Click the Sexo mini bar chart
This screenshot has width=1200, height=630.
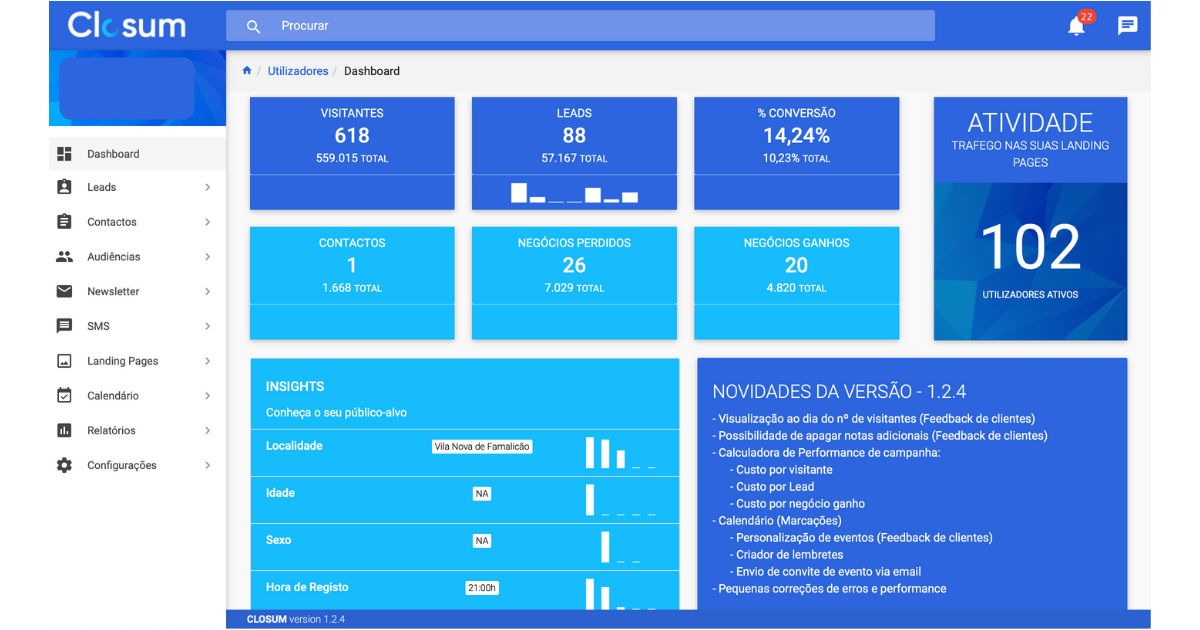point(621,547)
